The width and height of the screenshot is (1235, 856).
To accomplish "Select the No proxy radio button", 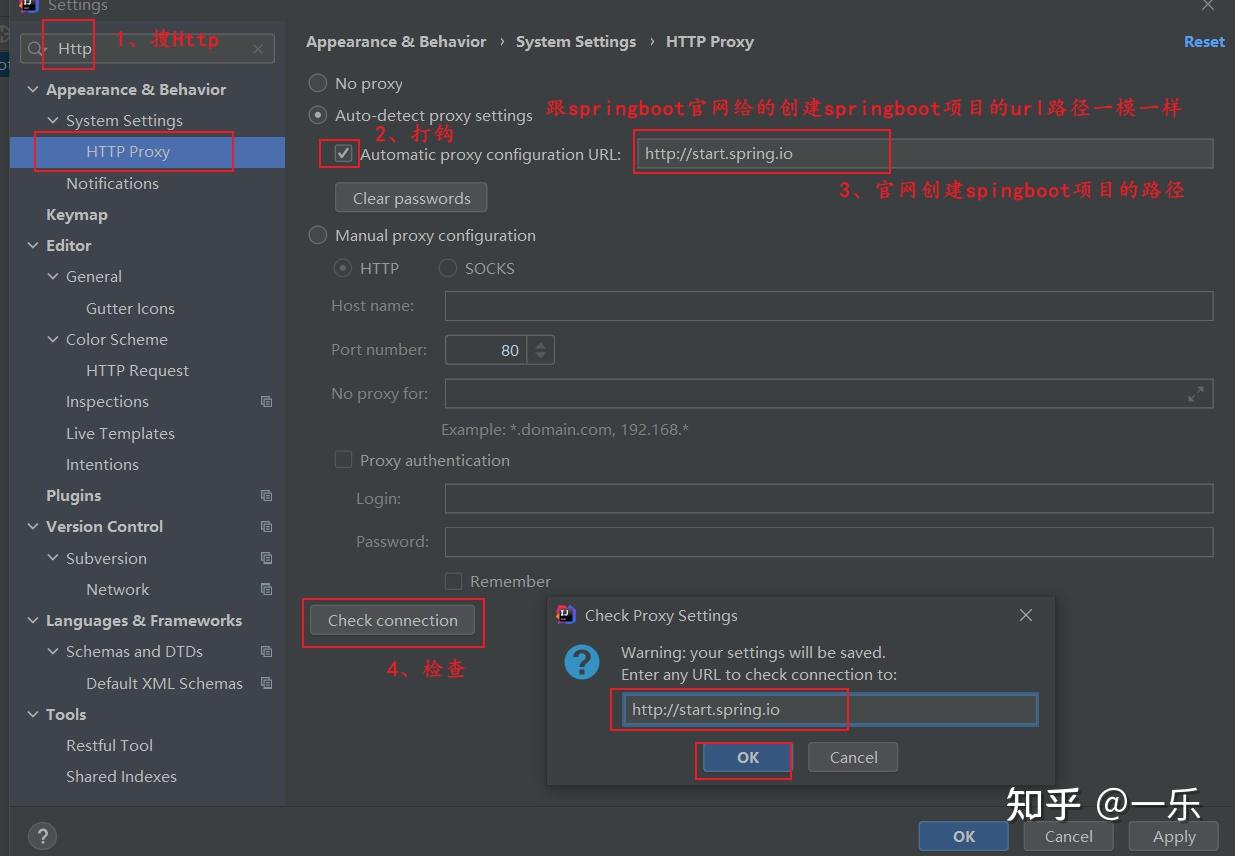I will pos(318,83).
